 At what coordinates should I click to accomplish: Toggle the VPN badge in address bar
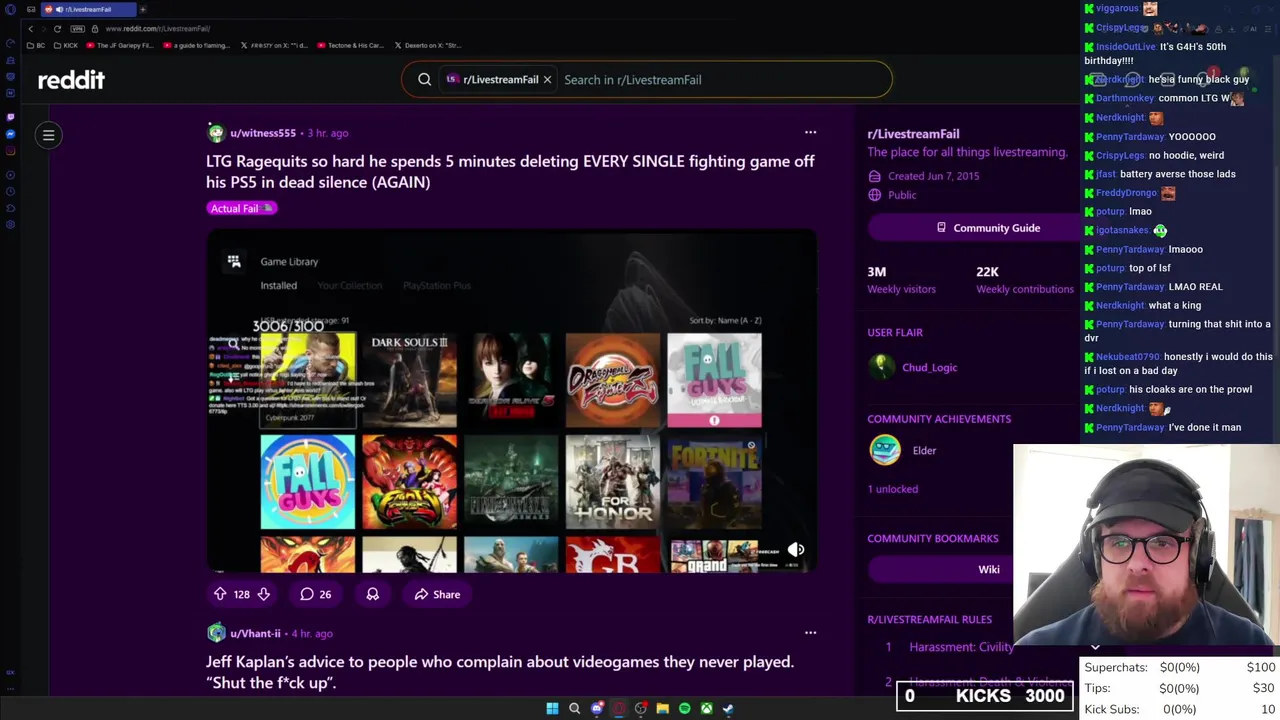78,28
